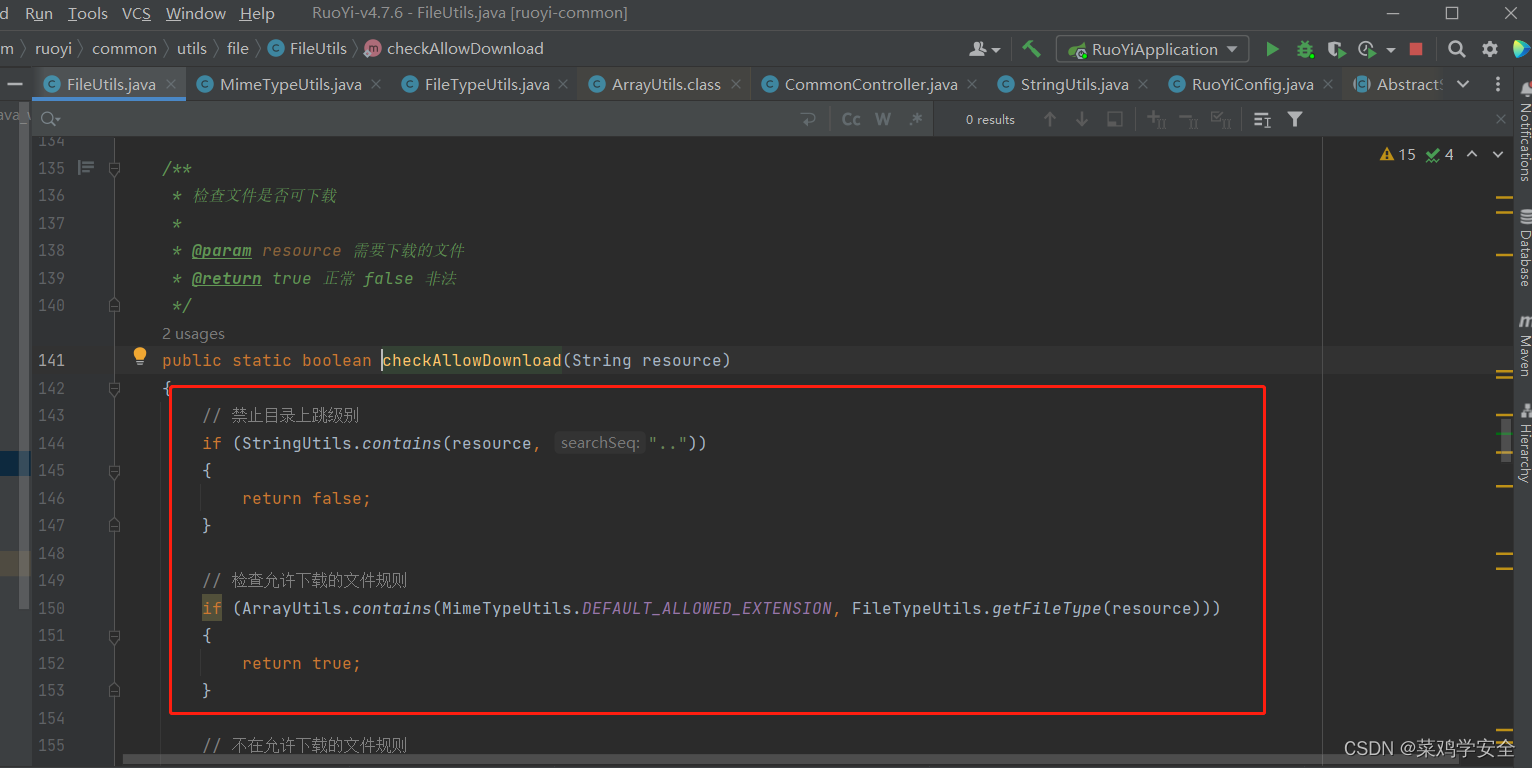This screenshot has width=1532, height=768.
Task: Unselect occurrence icon in find bar
Action: pyautogui.click(x=1189, y=119)
